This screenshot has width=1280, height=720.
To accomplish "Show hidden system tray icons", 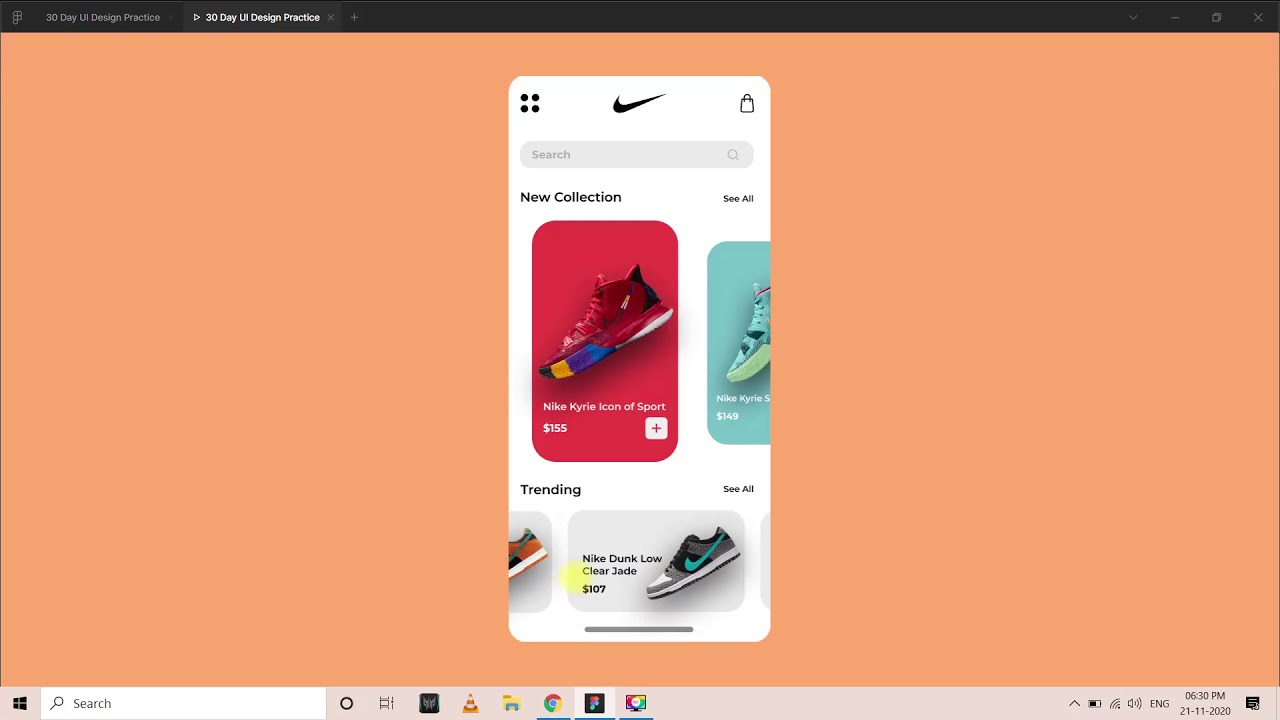I will tap(1075, 703).
